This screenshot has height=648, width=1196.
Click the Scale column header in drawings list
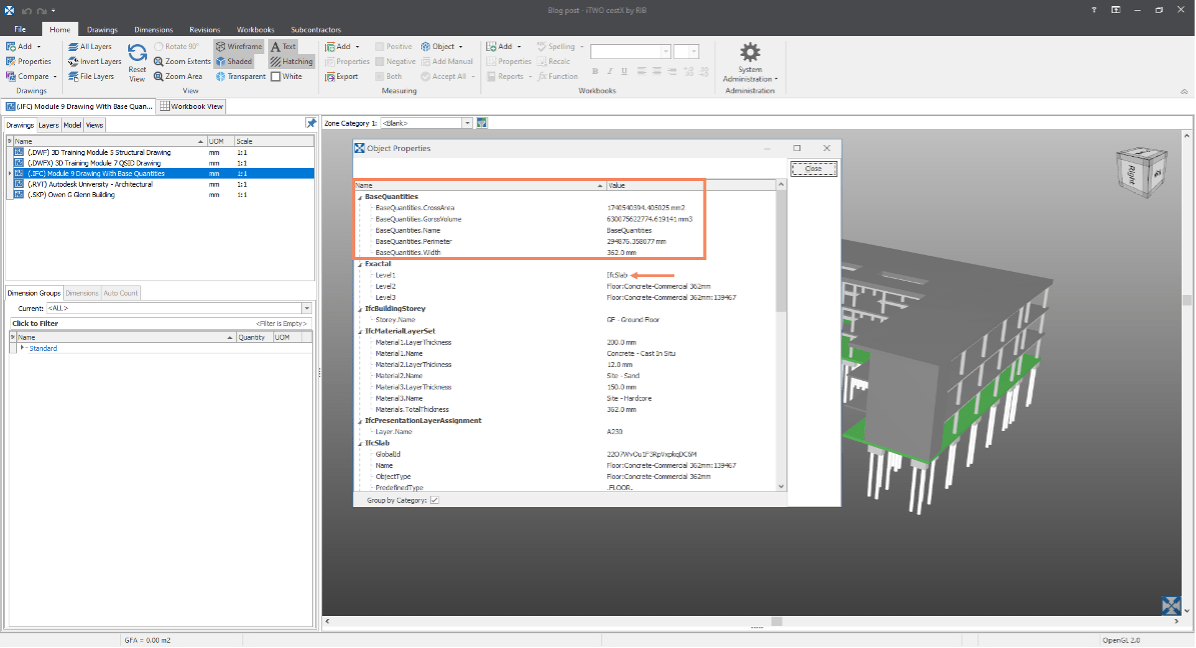(274, 142)
